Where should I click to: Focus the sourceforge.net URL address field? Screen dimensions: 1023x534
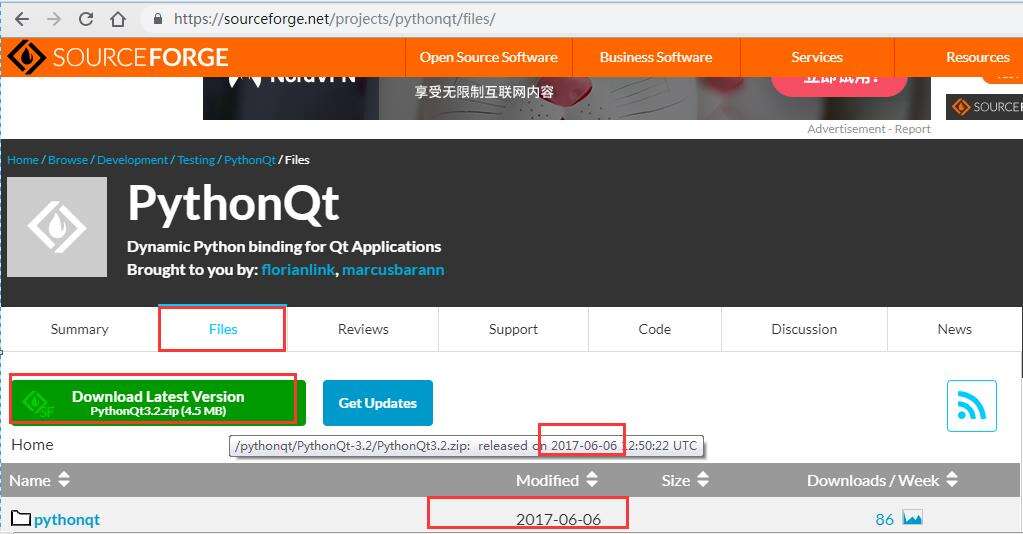(334, 19)
